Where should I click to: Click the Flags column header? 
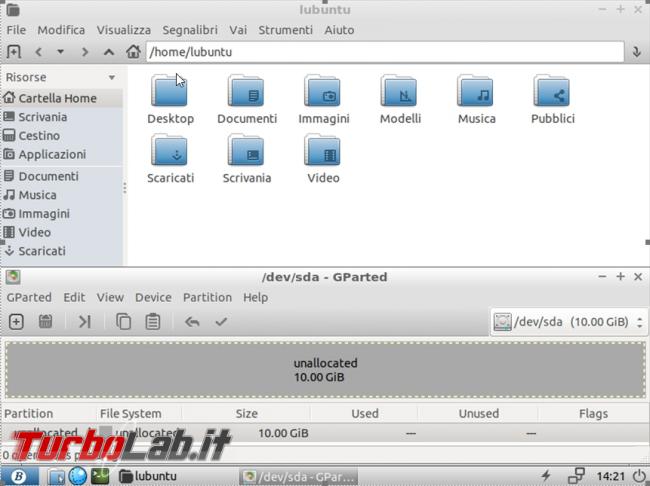coord(593,413)
